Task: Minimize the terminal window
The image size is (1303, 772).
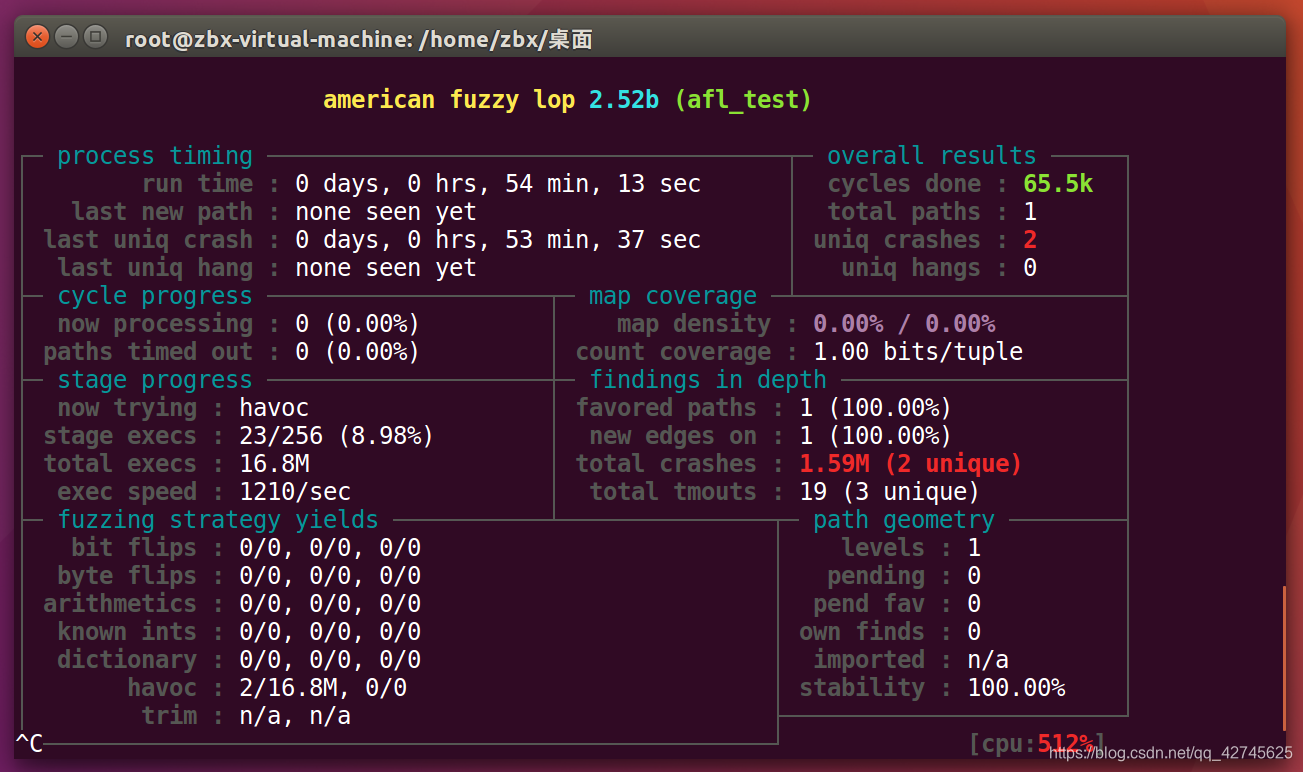Action: (66, 38)
